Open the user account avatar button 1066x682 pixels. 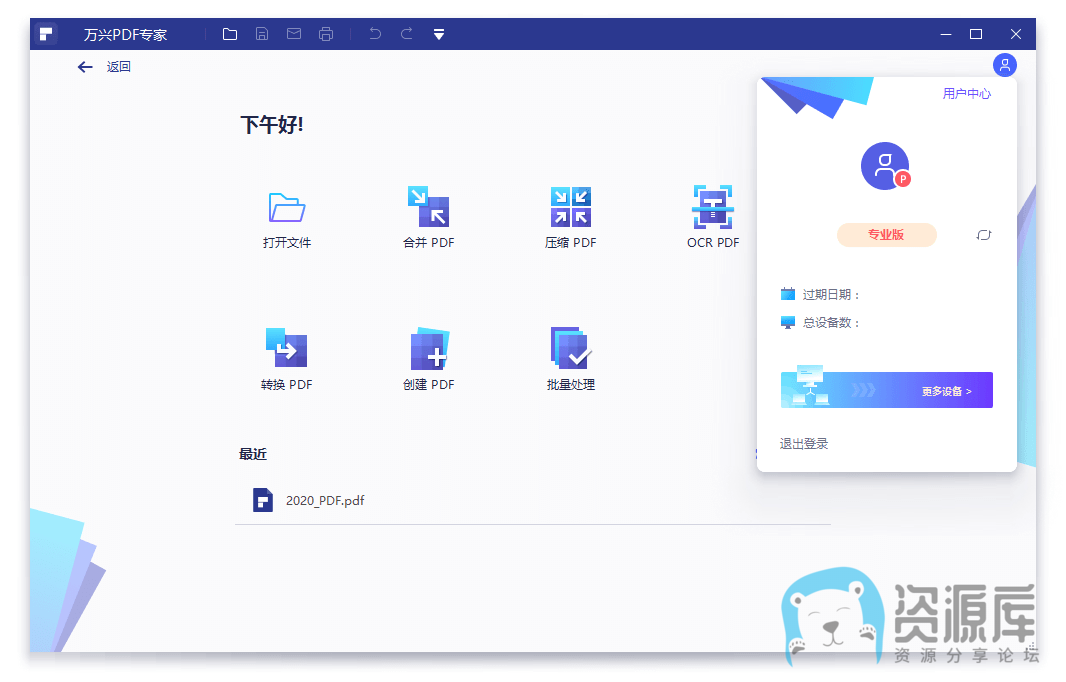(x=1004, y=65)
